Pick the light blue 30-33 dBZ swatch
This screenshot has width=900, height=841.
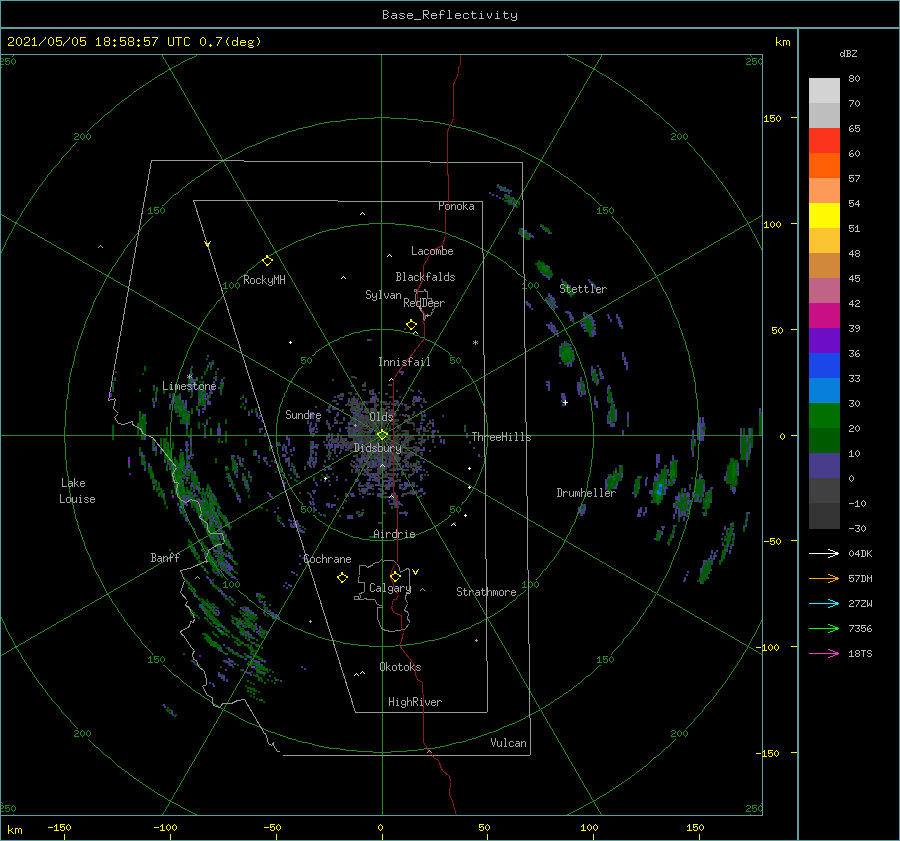tap(824, 391)
